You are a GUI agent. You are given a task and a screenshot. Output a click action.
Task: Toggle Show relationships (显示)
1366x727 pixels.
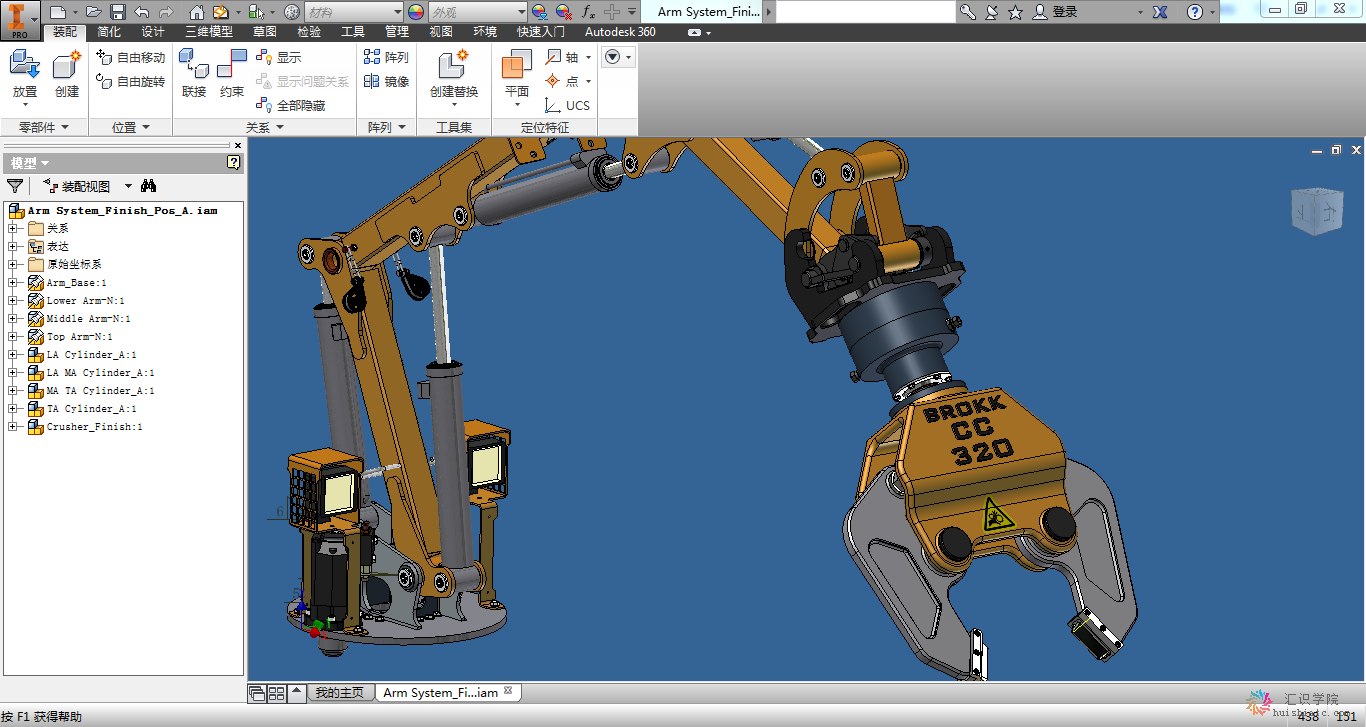(279, 57)
